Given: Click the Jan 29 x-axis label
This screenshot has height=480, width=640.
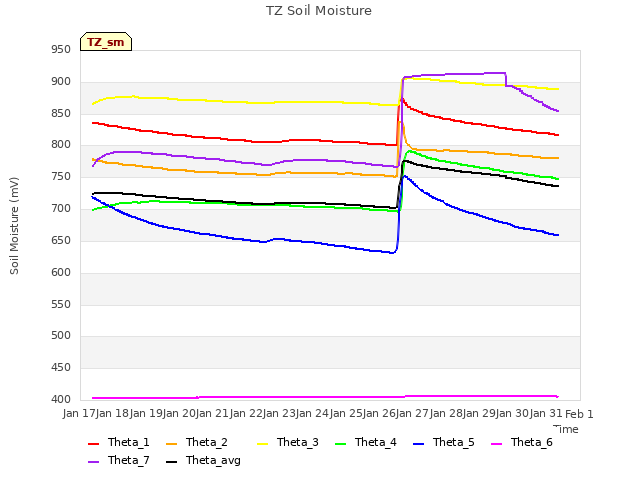Looking at the screenshot, I should tap(479, 414).
